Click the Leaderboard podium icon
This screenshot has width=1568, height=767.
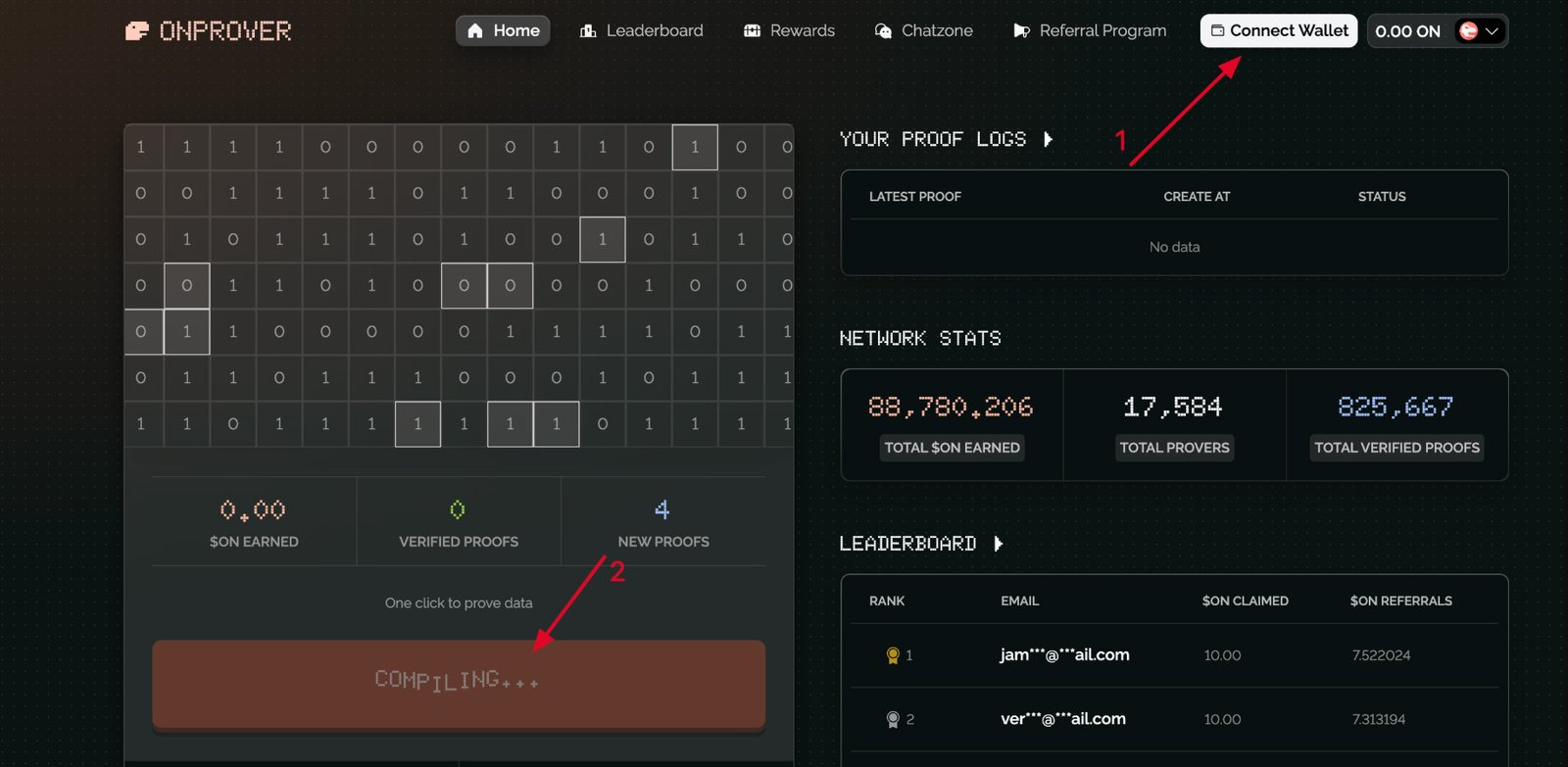point(588,31)
